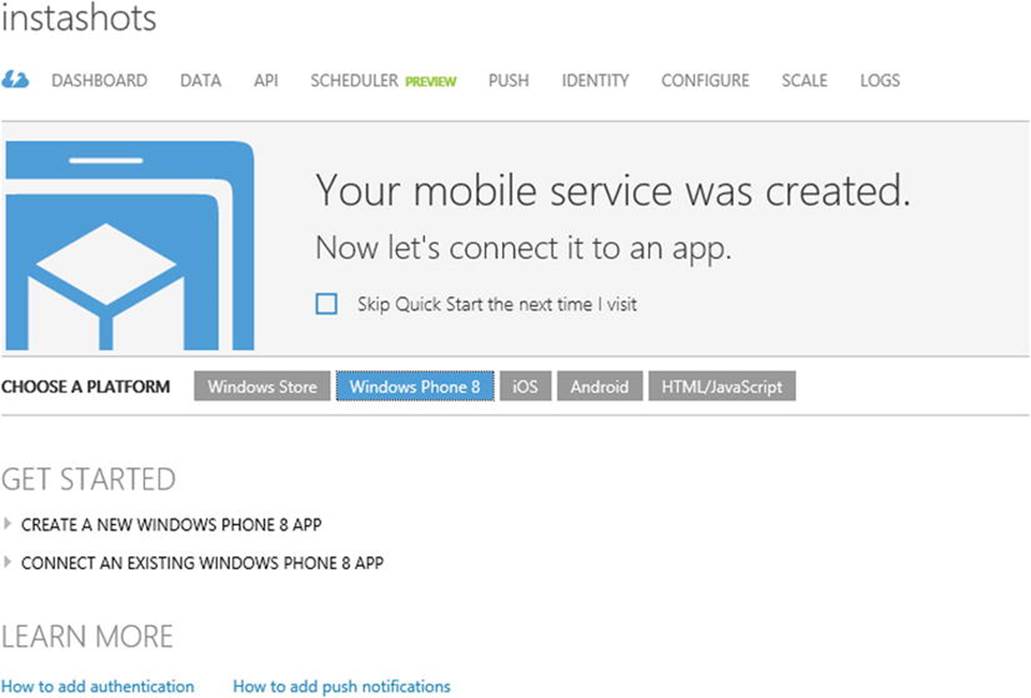Open How to add push notifications link
Screen dimensions: 1031x698
[342, 686]
